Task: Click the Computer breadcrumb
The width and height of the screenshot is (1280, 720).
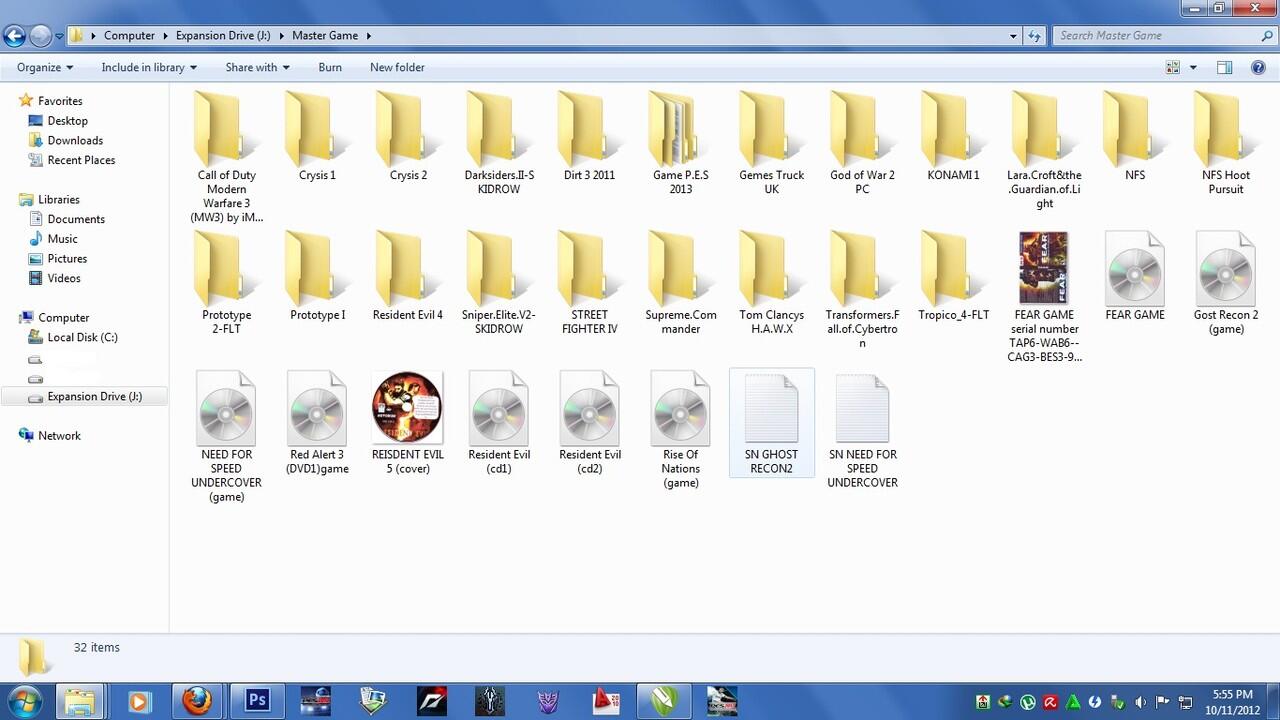Action: coord(129,35)
